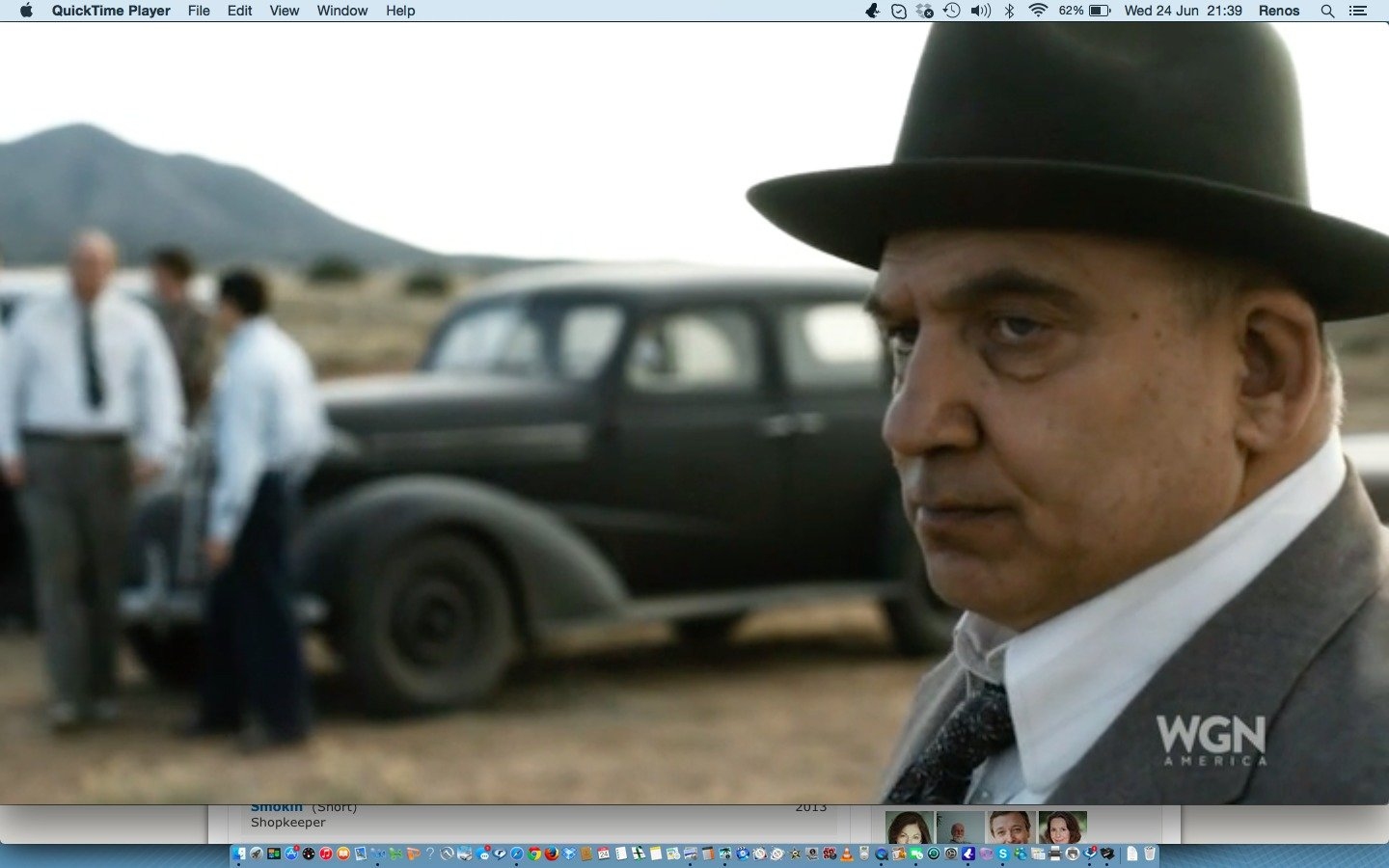Open Calendar in the Dock
The image size is (1389, 868).
[x=604, y=854]
